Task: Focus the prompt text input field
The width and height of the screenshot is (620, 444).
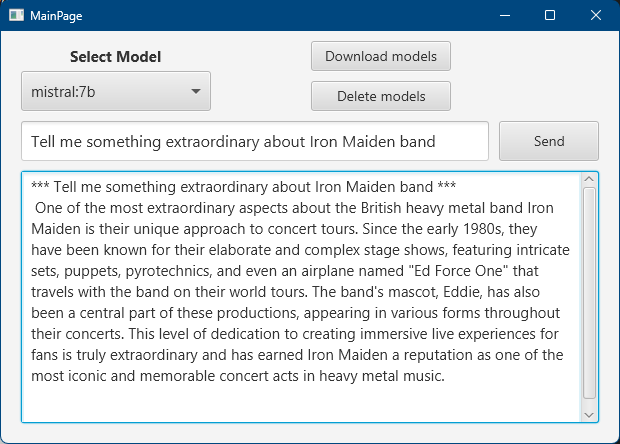Action: pos(254,141)
